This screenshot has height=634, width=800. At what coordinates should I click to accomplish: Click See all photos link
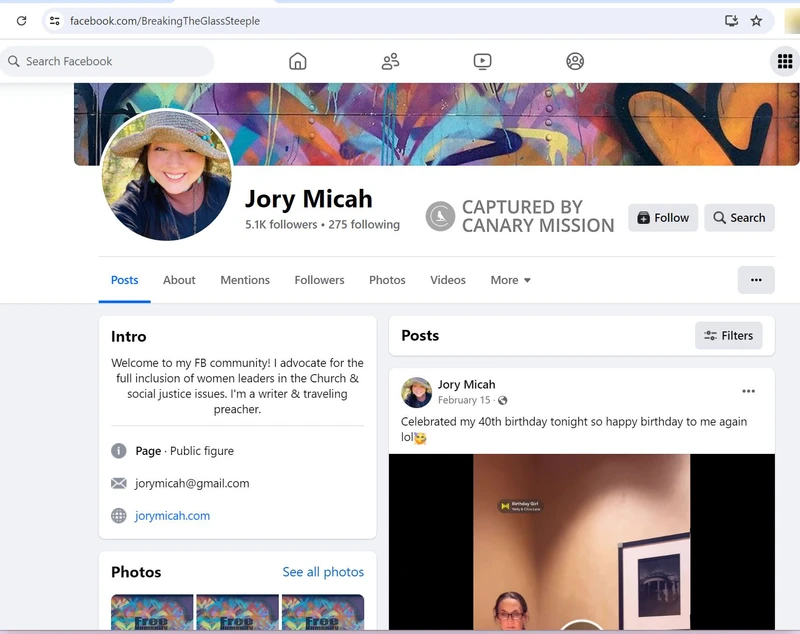click(323, 572)
